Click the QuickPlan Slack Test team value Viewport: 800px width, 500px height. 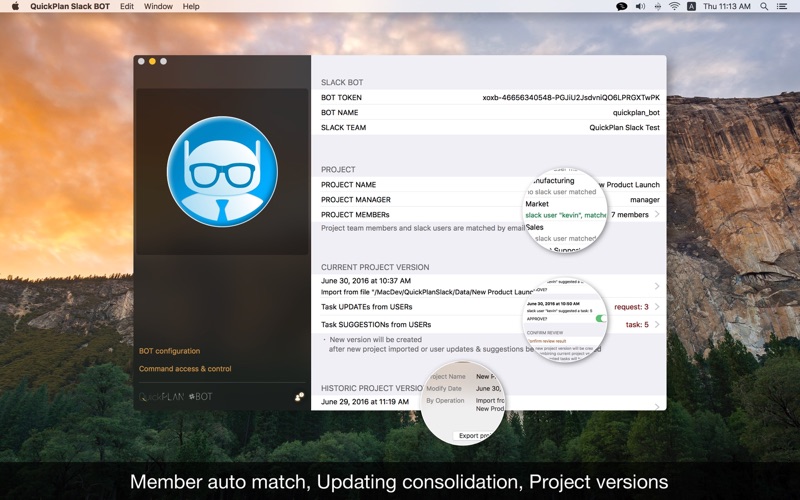pyautogui.click(x=624, y=128)
